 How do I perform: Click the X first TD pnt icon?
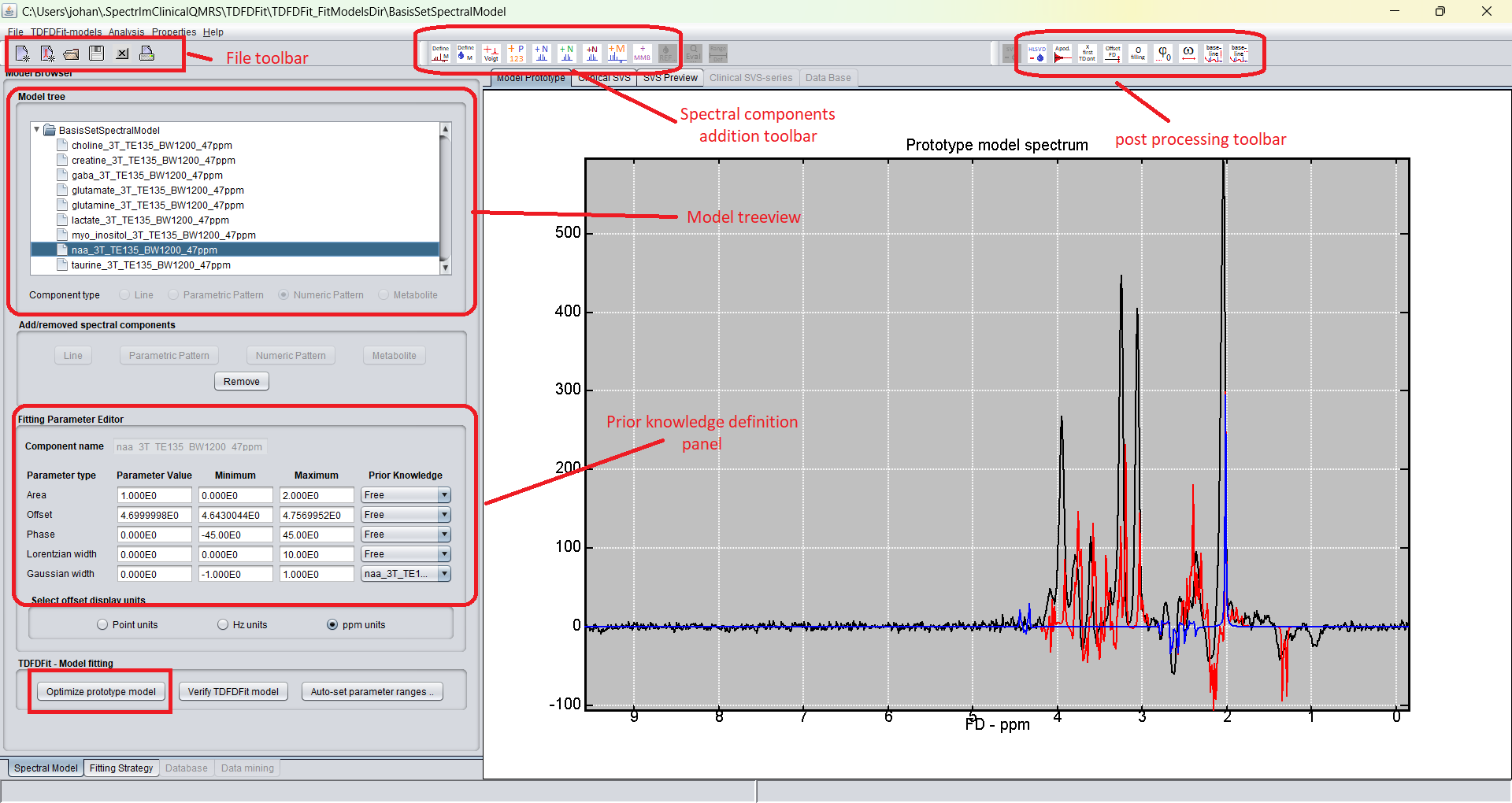tap(1088, 54)
